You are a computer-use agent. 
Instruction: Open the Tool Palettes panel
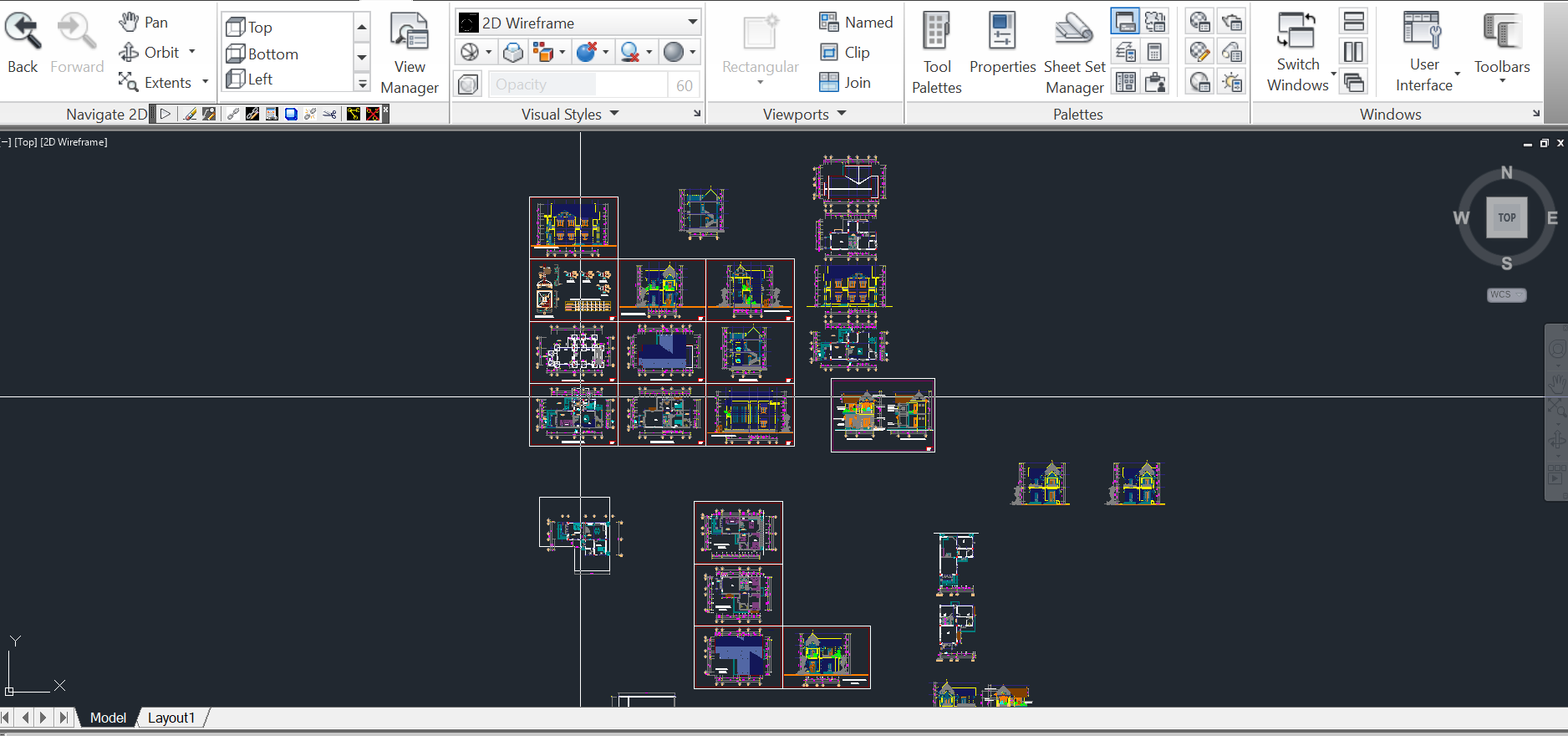click(x=936, y=52)
